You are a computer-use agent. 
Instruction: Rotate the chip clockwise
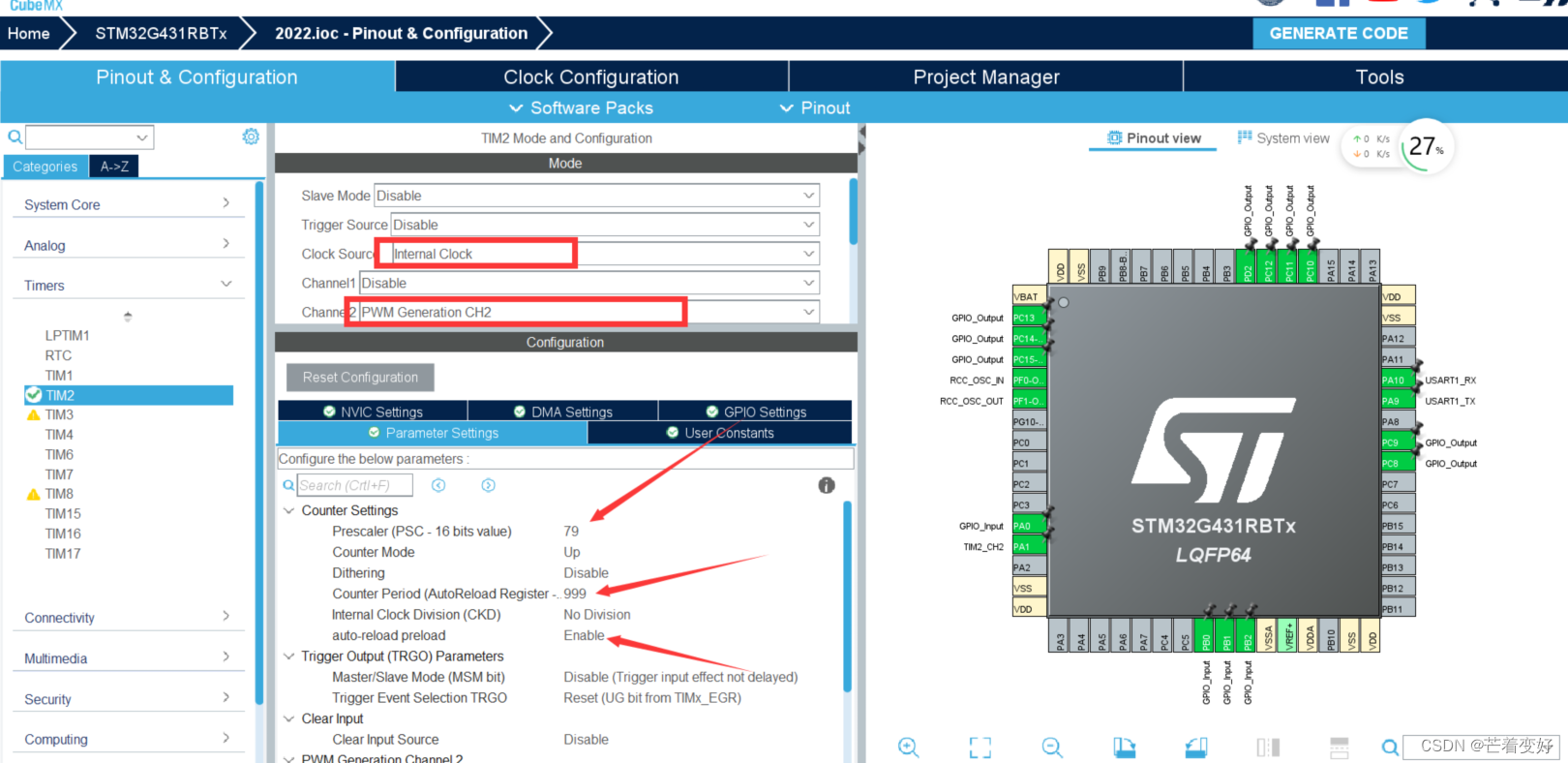tap(1124, 747)
